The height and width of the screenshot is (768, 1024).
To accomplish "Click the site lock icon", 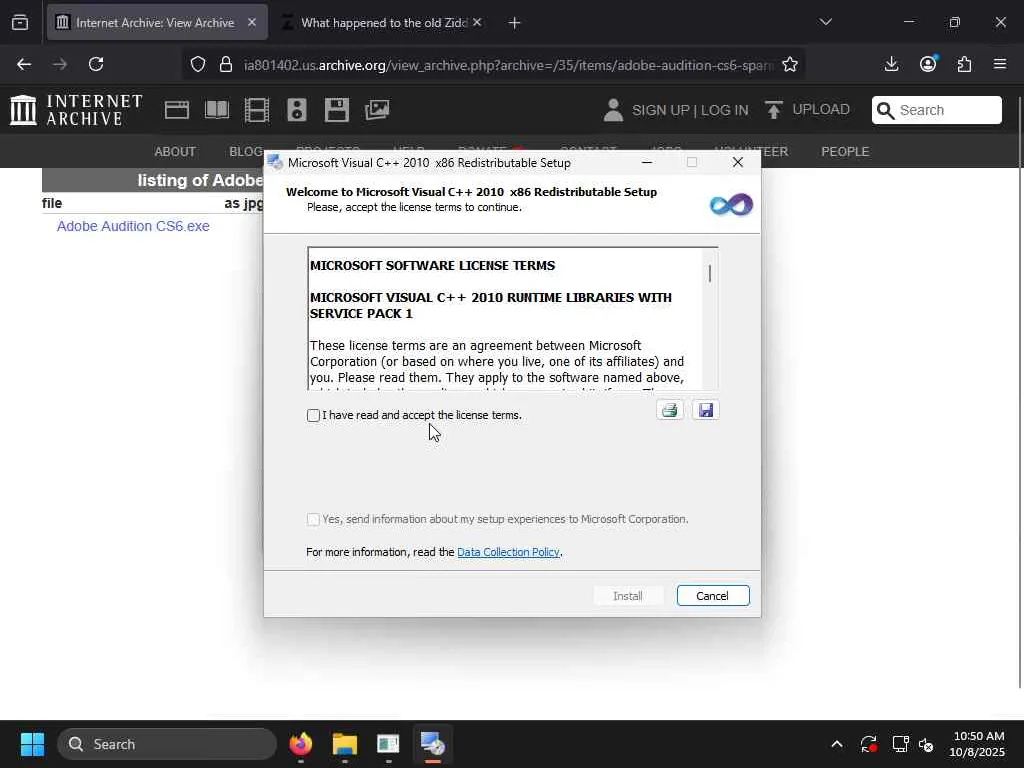I will pos(226,64).
